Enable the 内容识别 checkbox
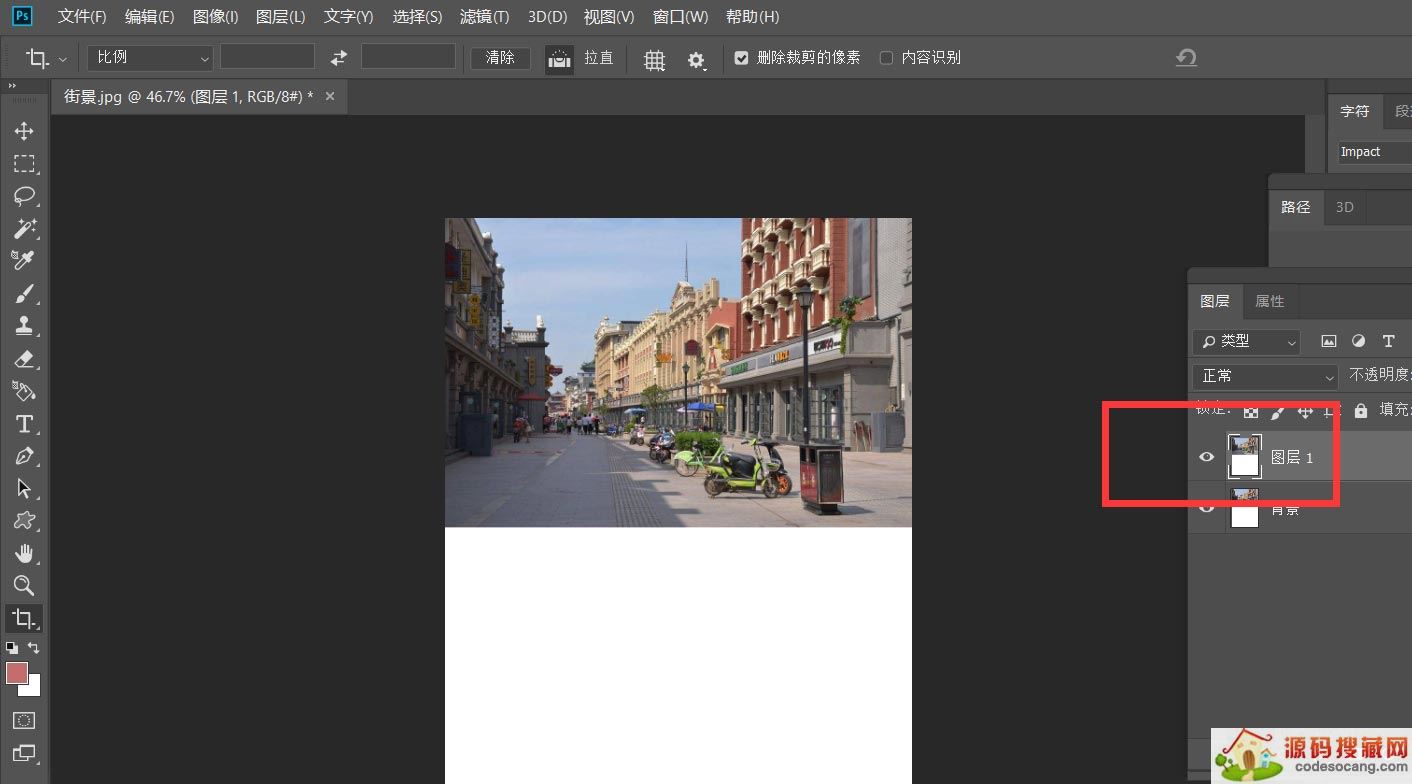The width and height of the screenshot is (1412, 784). click(886, 57)
